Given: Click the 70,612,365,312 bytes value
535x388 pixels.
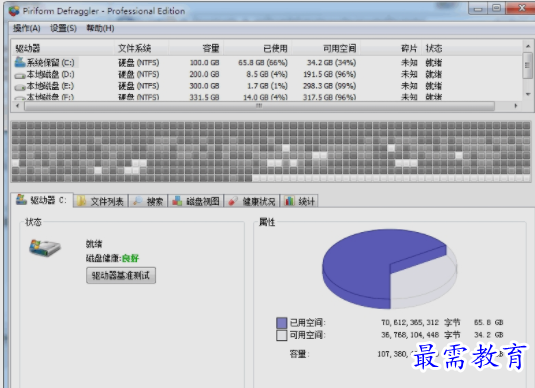Looking at the screenshot, I should pyautogui.click(x=410, y=322).
